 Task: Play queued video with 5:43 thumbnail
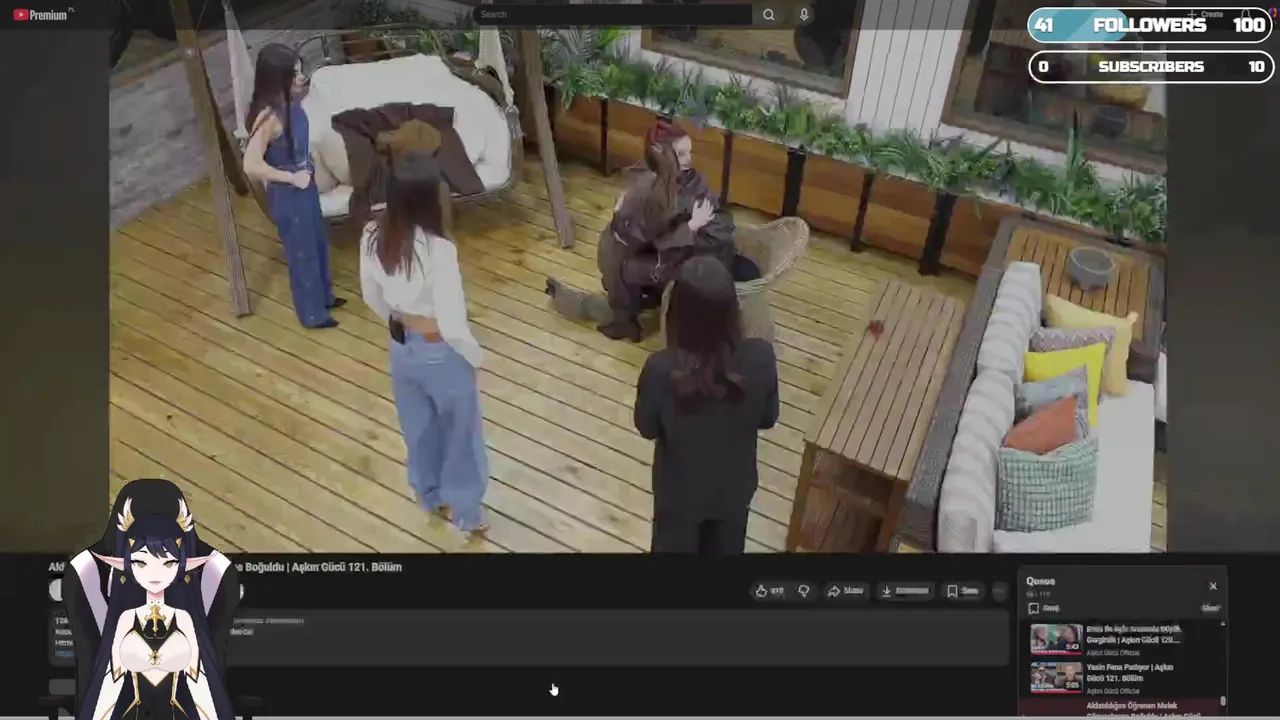coord(1056,639)
